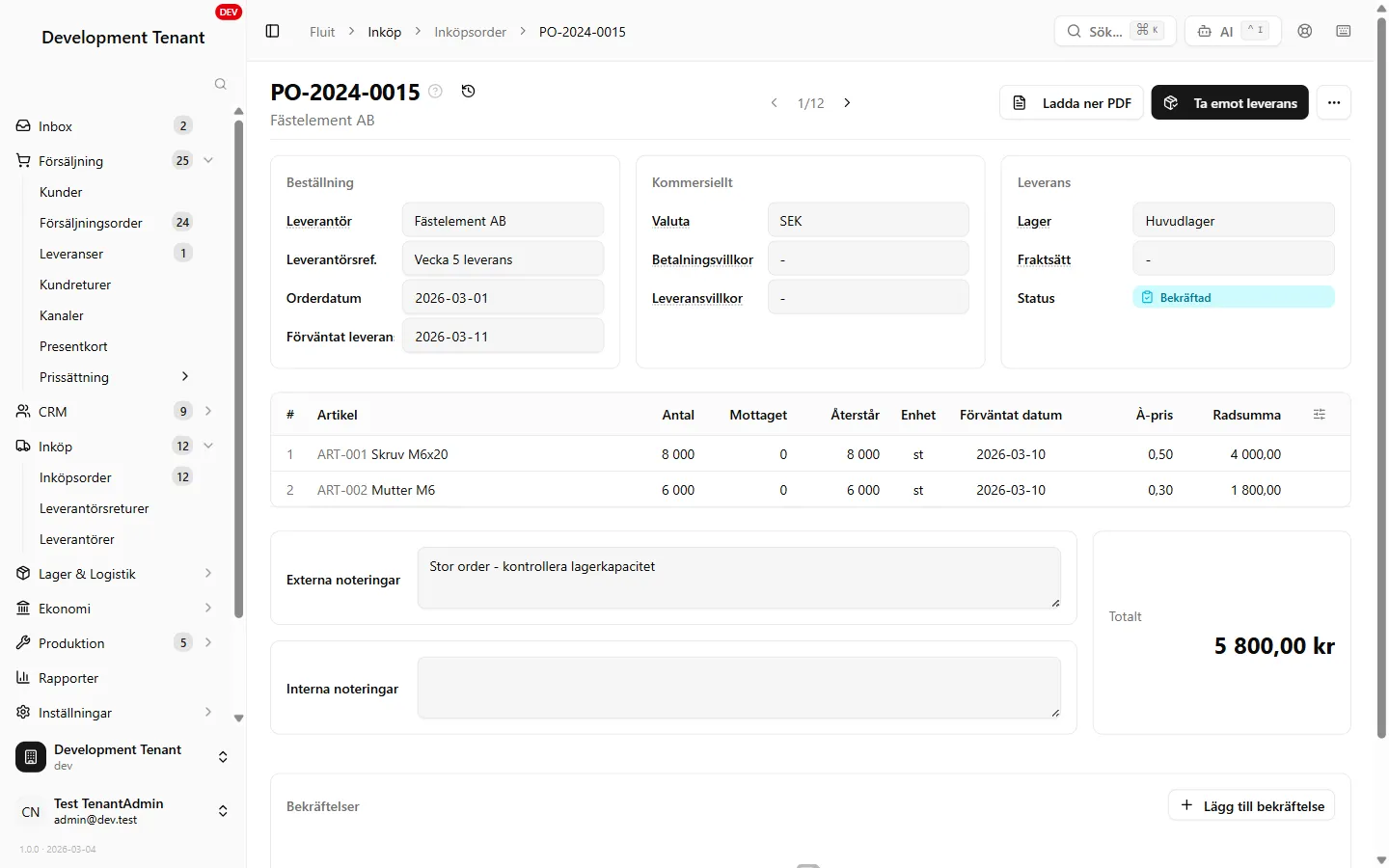This screenshot has height=868, width=1389.
Task: Click the Produktion wrench icon
Action: (23, 642)
